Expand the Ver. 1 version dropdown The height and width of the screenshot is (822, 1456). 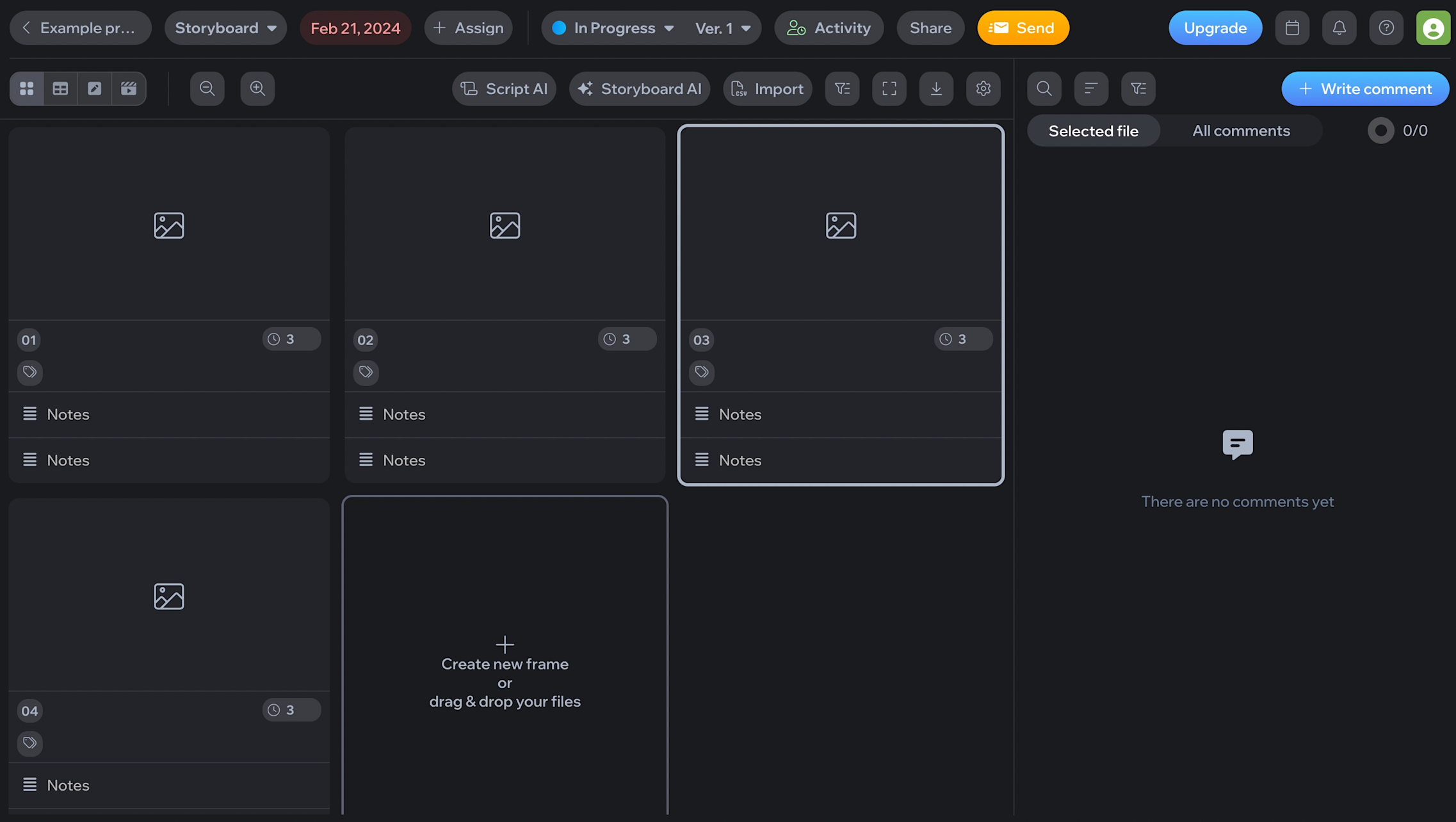coord(722,28)
